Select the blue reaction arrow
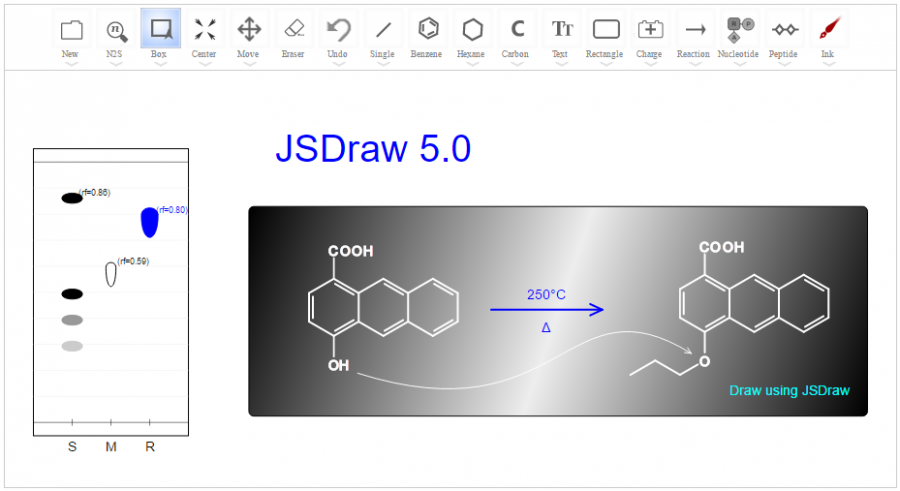Viewport: 900px width, 491px height. 546,310
